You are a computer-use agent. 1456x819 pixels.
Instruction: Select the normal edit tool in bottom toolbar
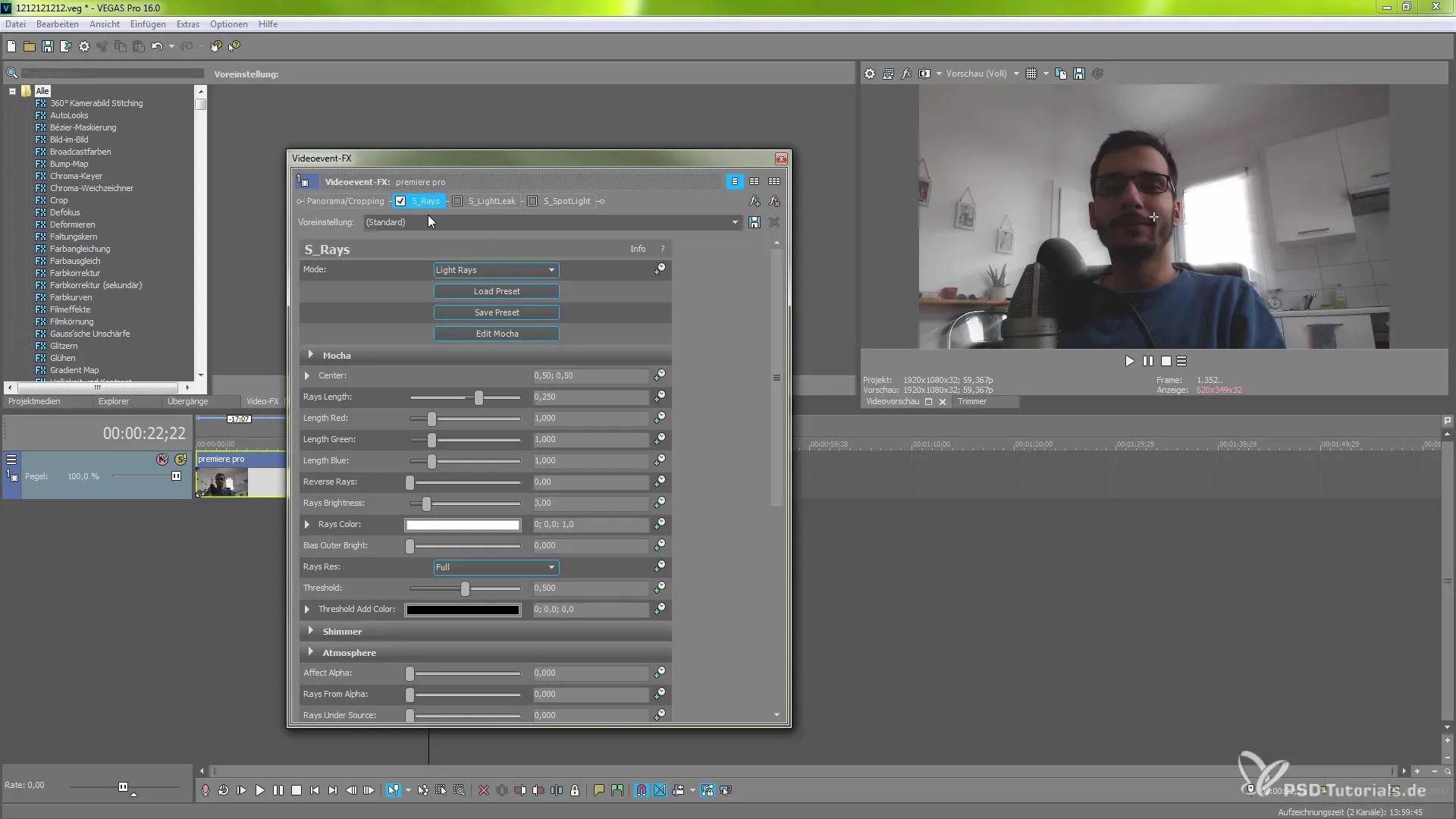pyautogui.click(x=393, y=790)
